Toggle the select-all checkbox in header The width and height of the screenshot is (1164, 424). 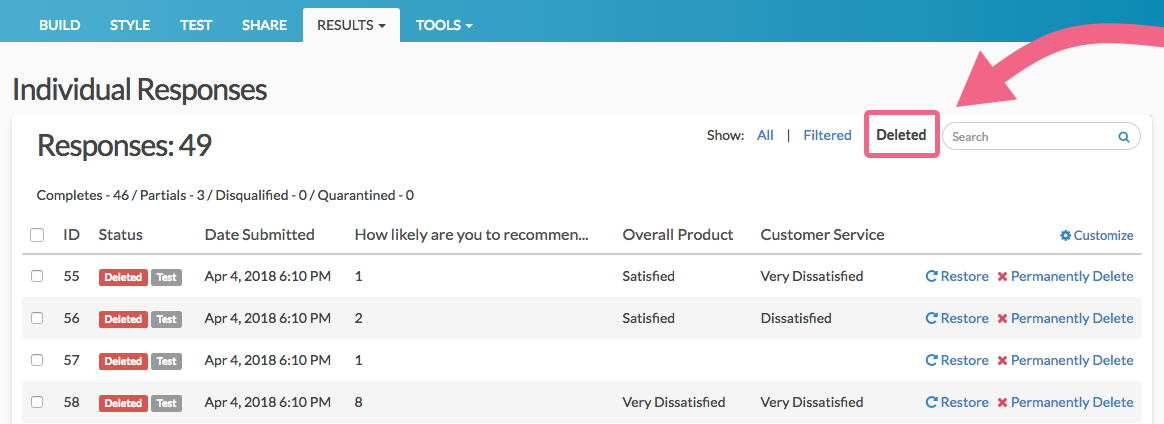[x=37, y=236]
